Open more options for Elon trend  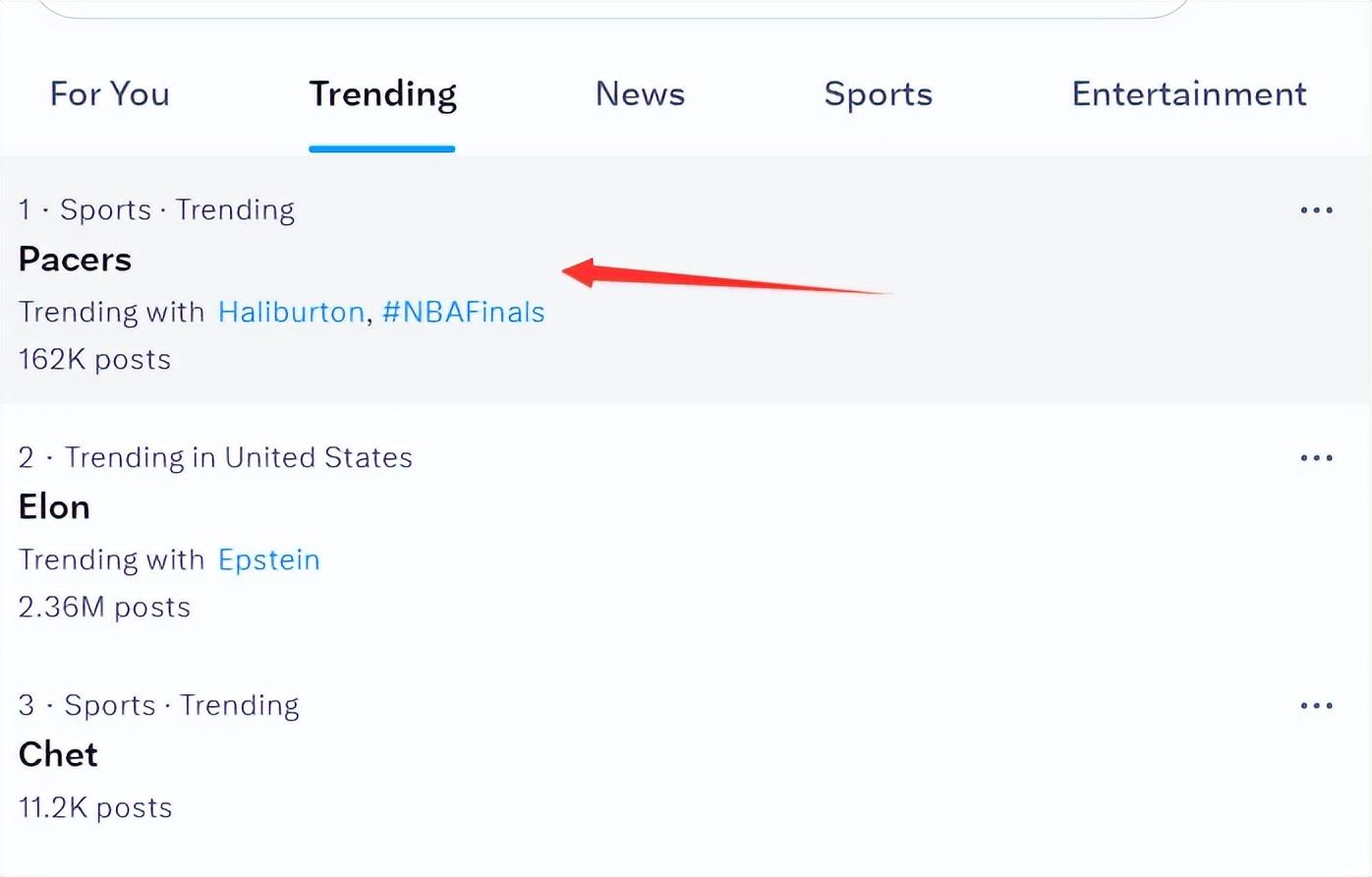tap(1316, 458)
